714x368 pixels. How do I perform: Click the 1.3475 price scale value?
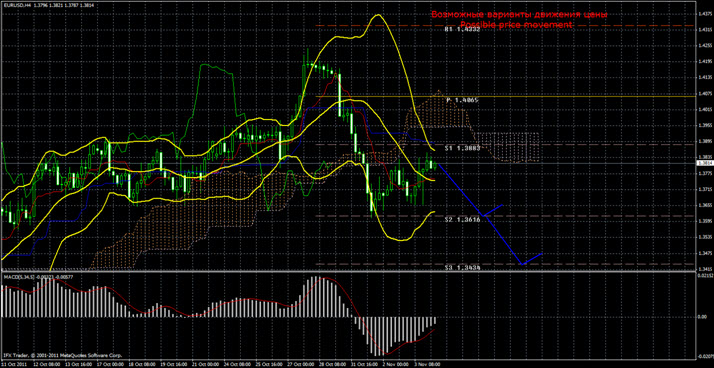705,253
